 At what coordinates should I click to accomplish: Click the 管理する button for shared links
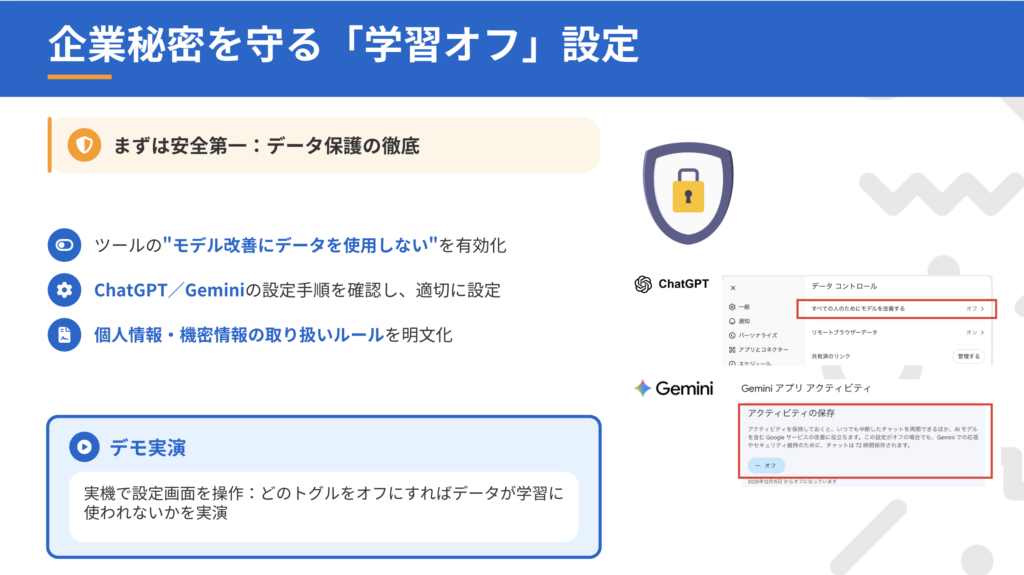pyautogui.click(x=968, y=356)
